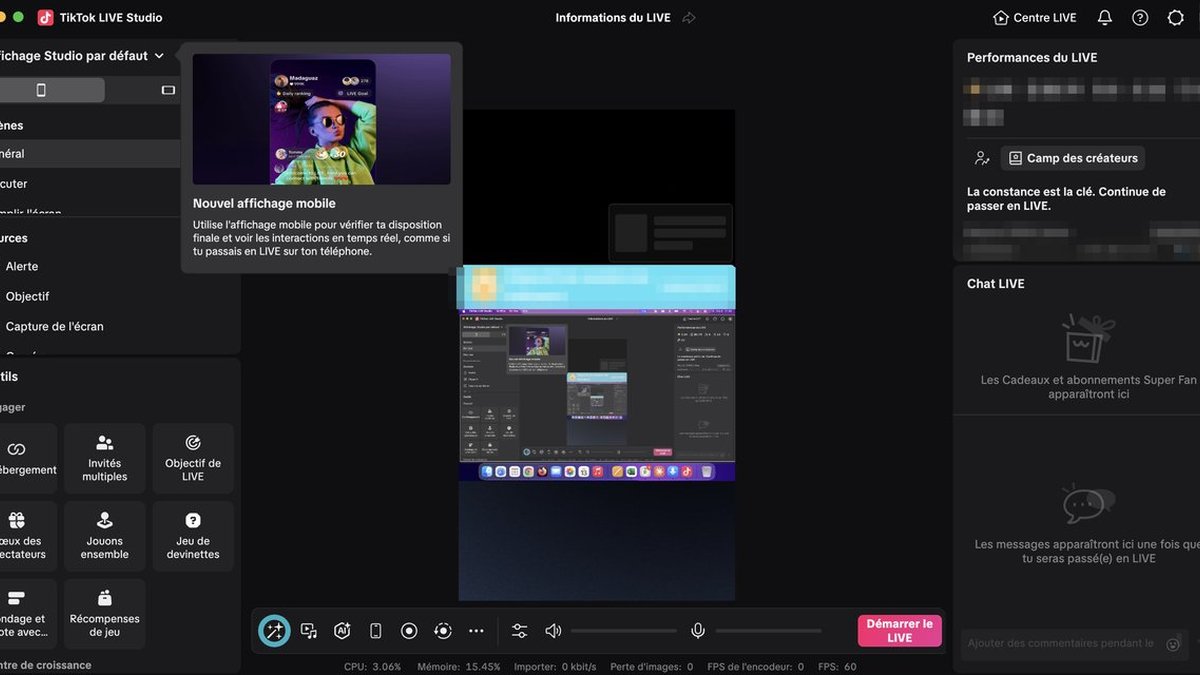Screen dimensions: 1200x675
Task: Click the Perte d'images: 0 status text
Action: point(652,666)
